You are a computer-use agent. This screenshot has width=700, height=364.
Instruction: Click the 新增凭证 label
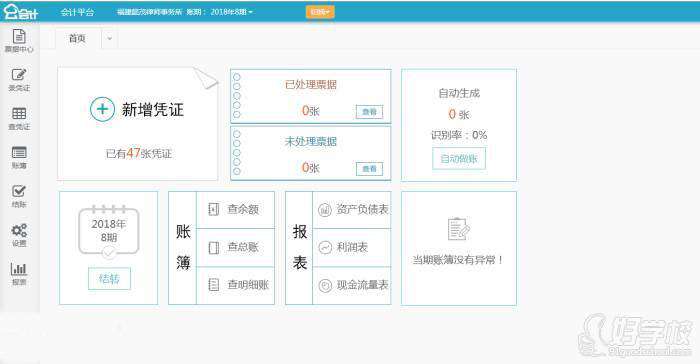pyautogui.click(x=153, y=109)
